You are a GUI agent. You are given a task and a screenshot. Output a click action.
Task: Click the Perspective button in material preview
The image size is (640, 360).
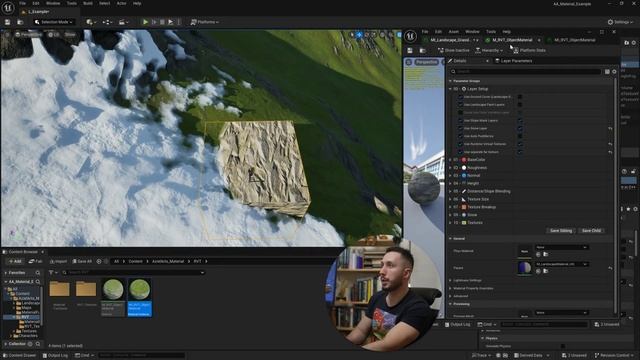pos(426,62)
